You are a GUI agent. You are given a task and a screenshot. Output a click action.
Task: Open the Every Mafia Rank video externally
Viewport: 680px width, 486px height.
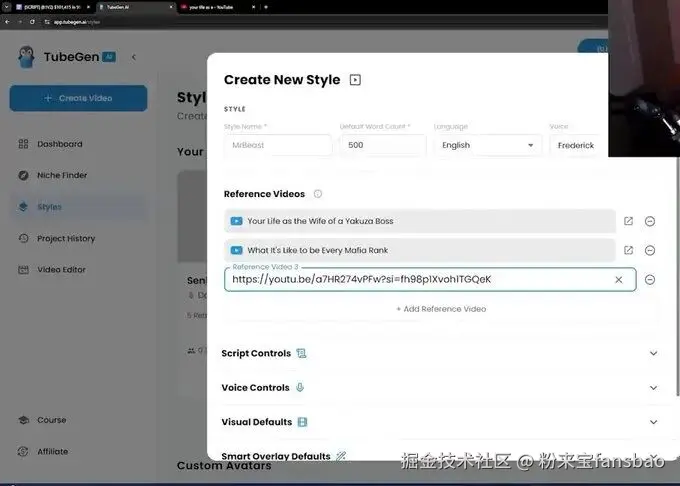click(628, 250)
